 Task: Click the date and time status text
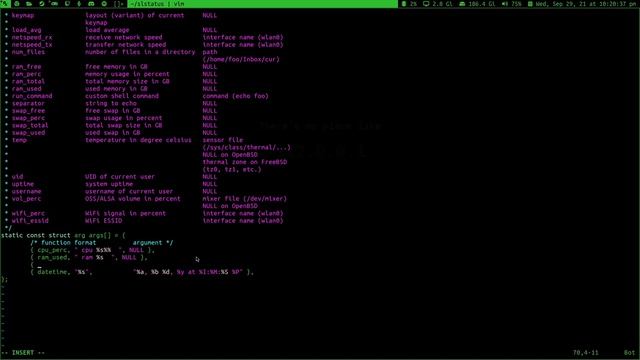pyautogui.click(x=587, y=4)
